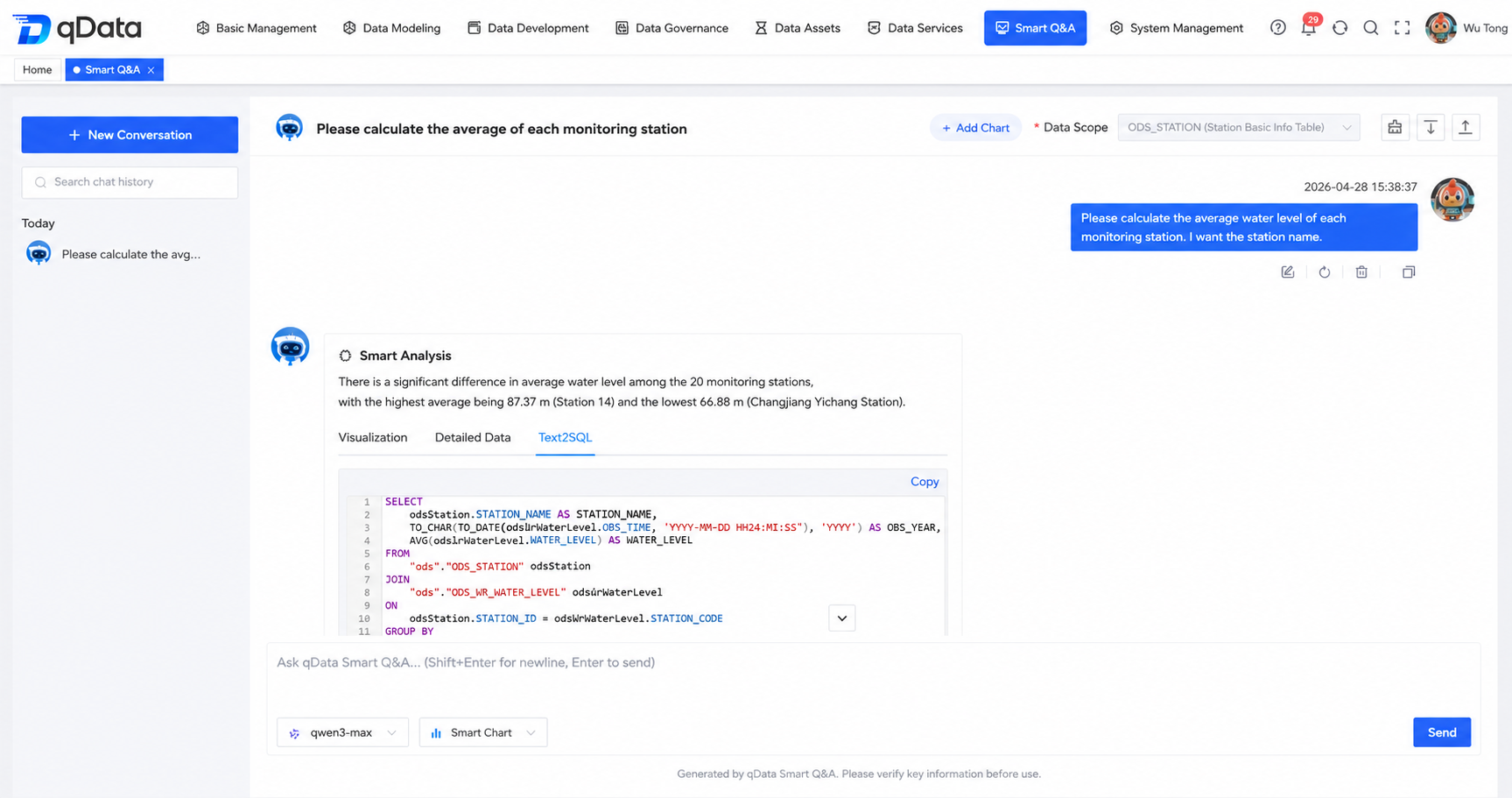This screenshot has width=1512, height=798.
Task: Switch to the Home tab
Action: coord(37,70)
